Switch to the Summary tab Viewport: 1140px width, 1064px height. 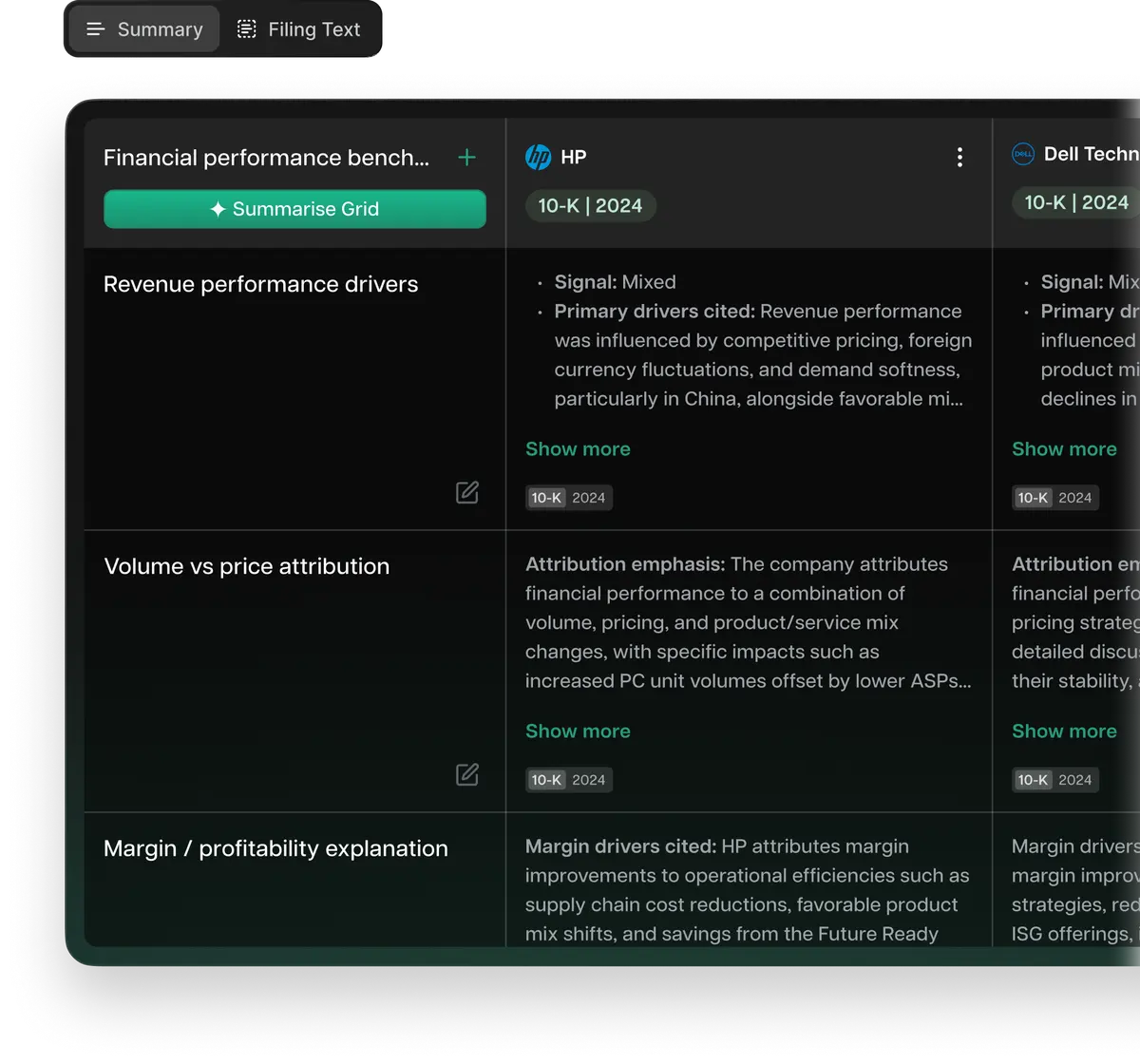click(x=144, y=29)
